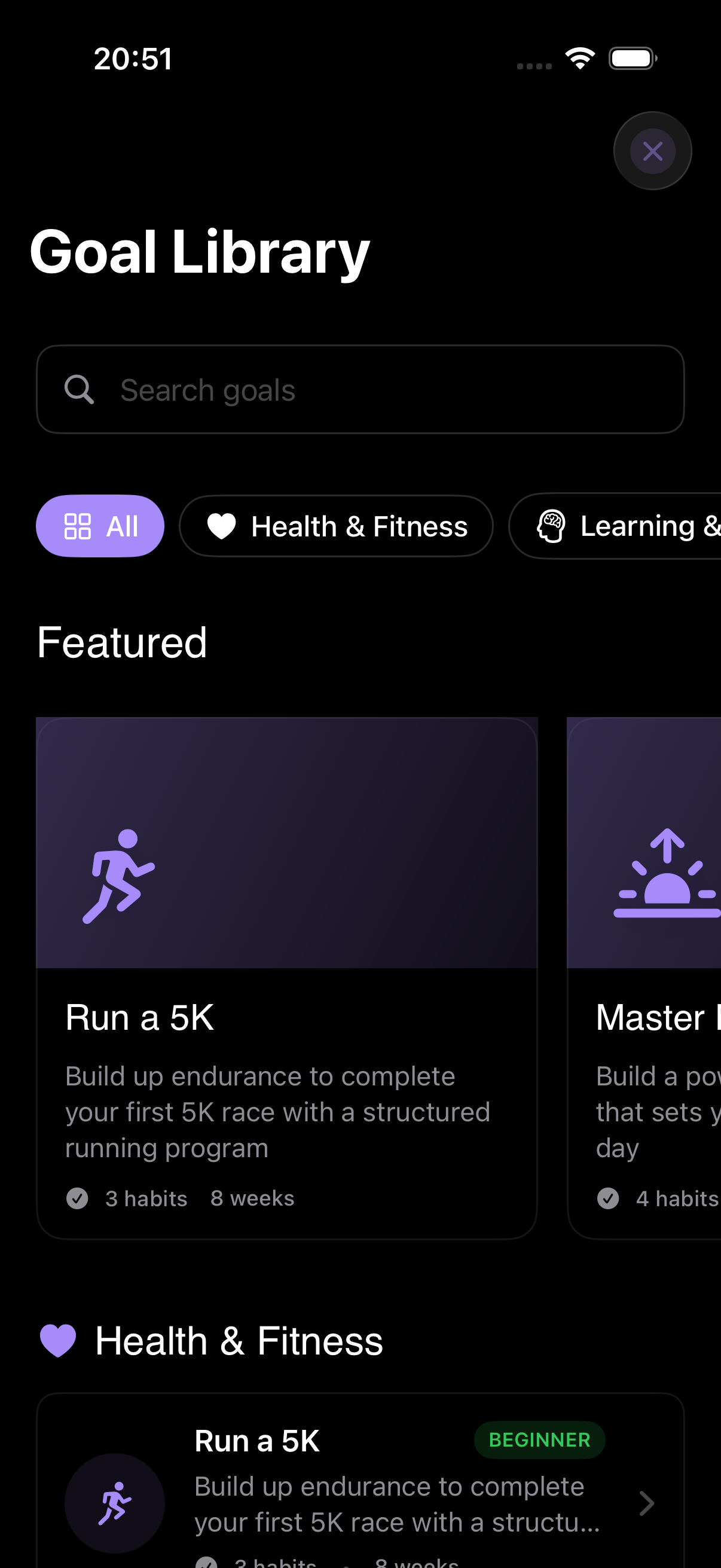Screen dimensions: 721x1568
Task: Filter by Learning category chip
Action: [x=615, y=526]
